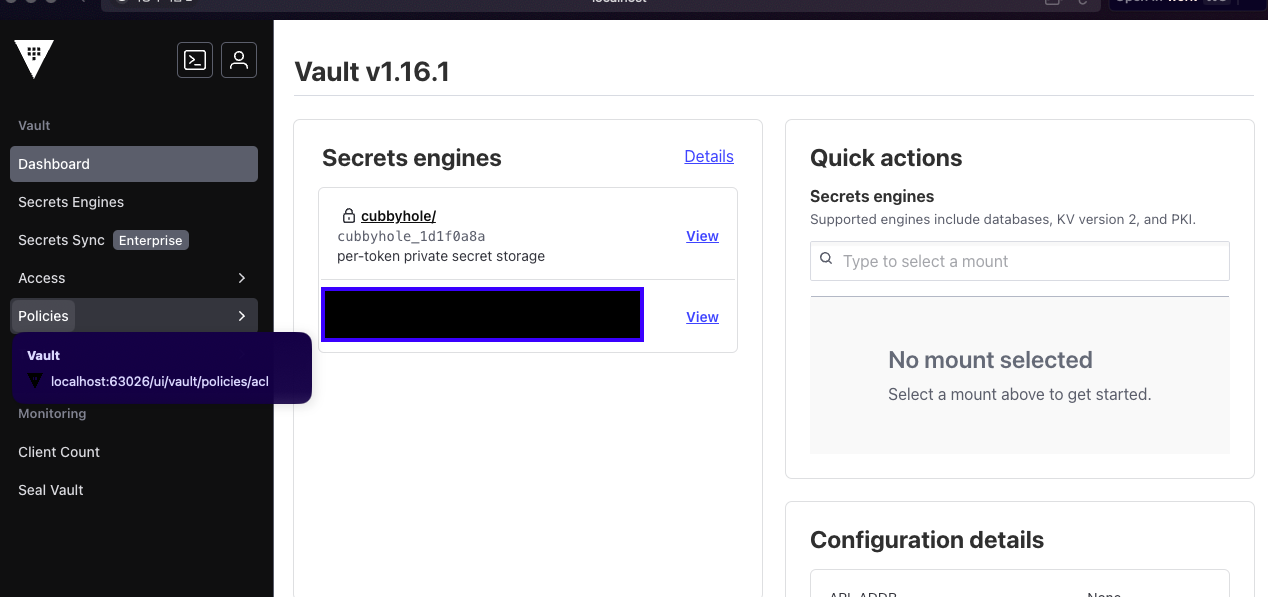Focus the 'Type to select a mount' field
The image size is (1268, 597).
pyautogui.click(x=1020, y=261)
